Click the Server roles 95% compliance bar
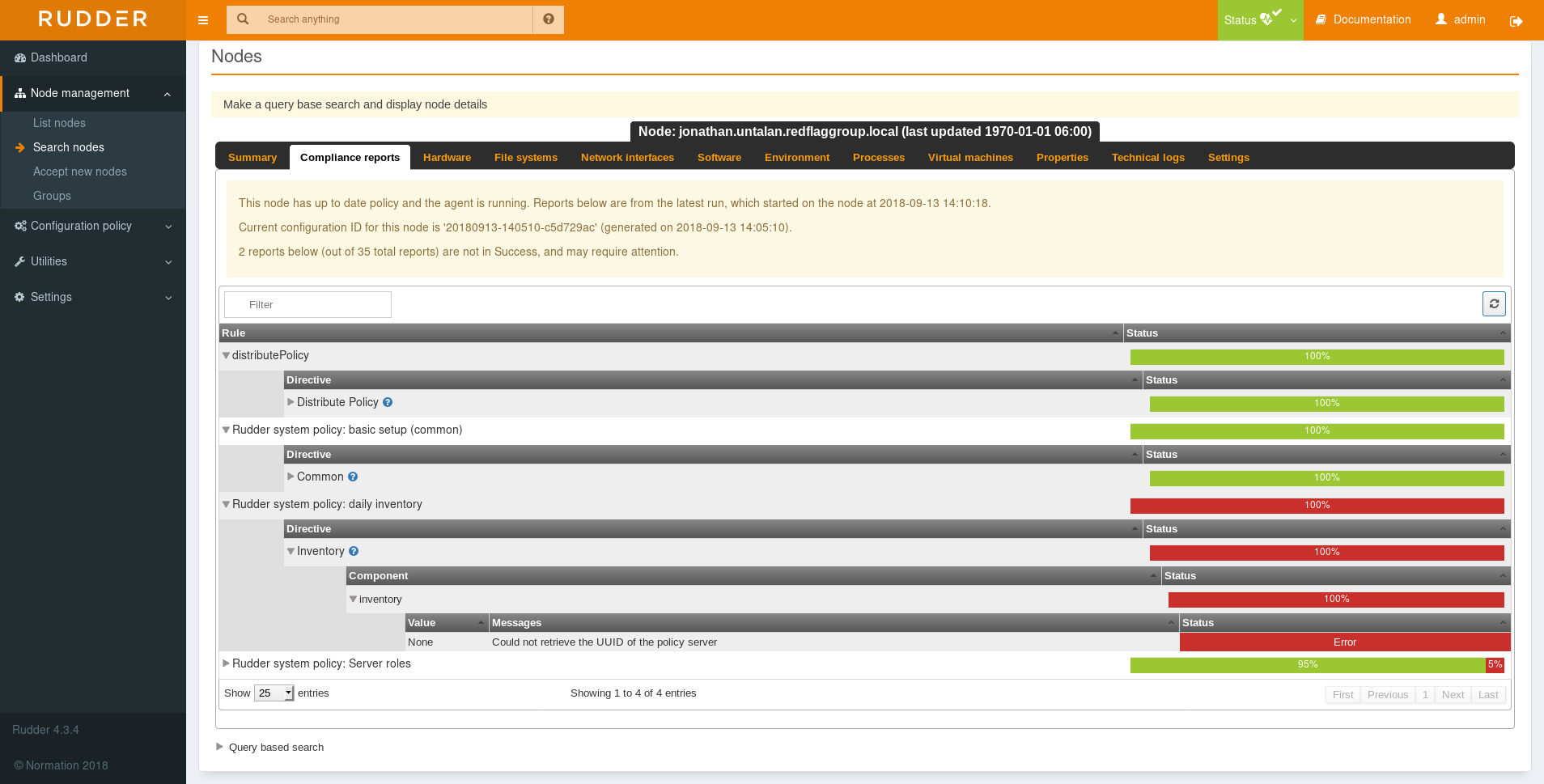Screen dimensions: 1544x784 (1308, 665)
